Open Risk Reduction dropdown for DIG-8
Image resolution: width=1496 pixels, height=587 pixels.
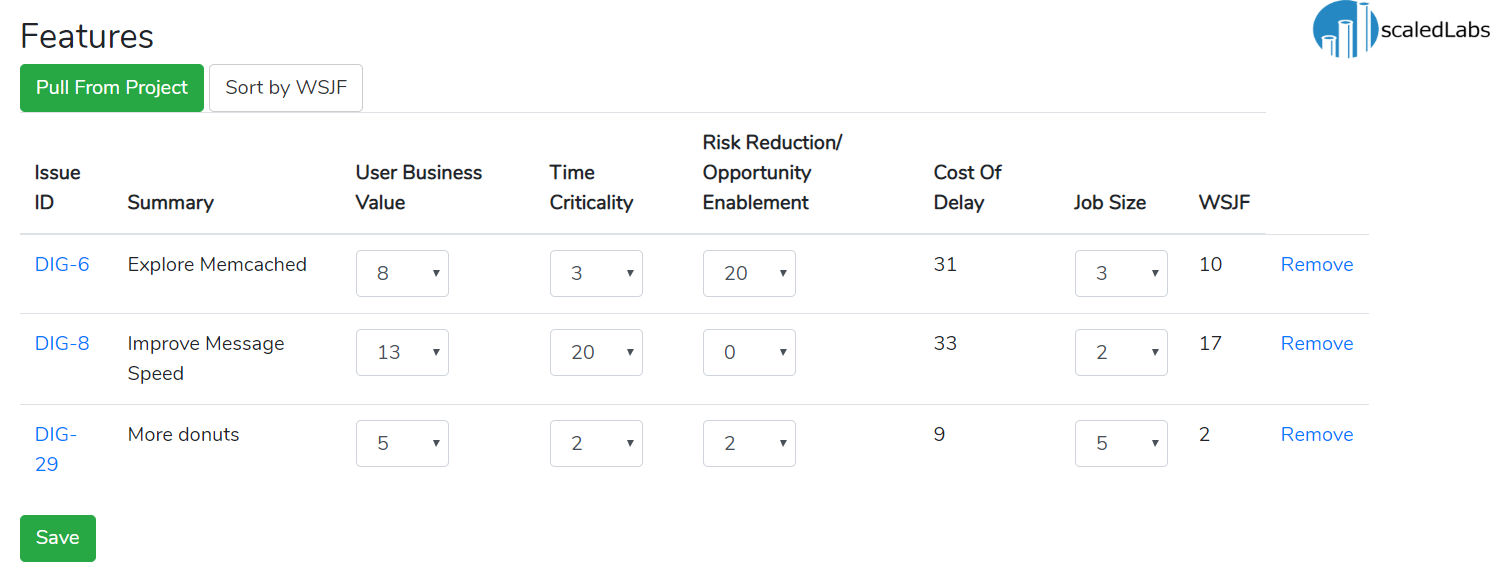(749, 352)
